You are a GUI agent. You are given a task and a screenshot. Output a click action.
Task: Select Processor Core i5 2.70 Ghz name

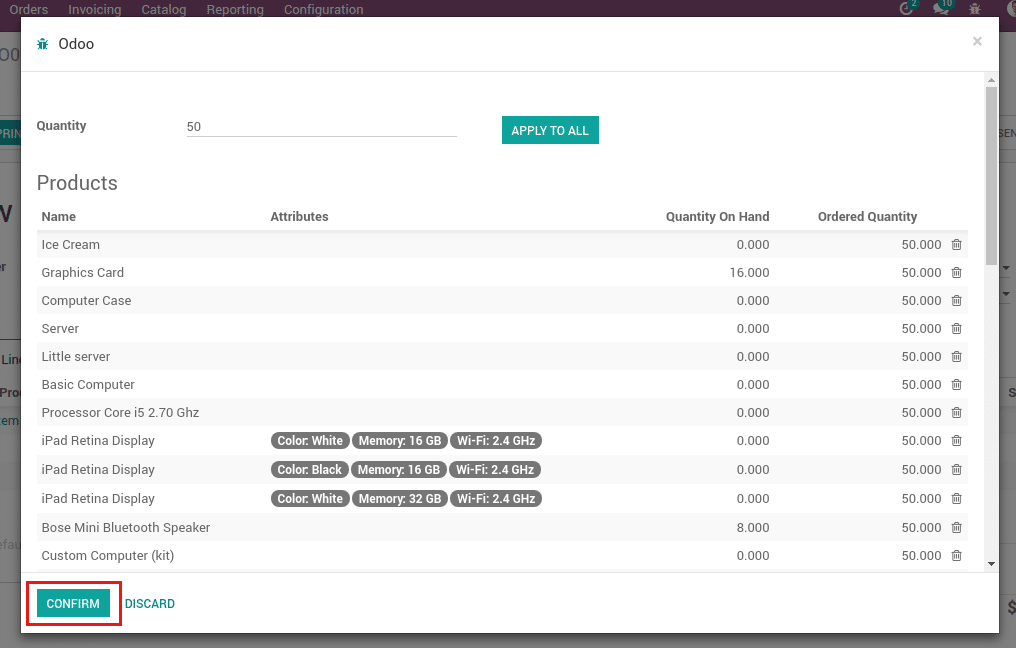[120, 412]
